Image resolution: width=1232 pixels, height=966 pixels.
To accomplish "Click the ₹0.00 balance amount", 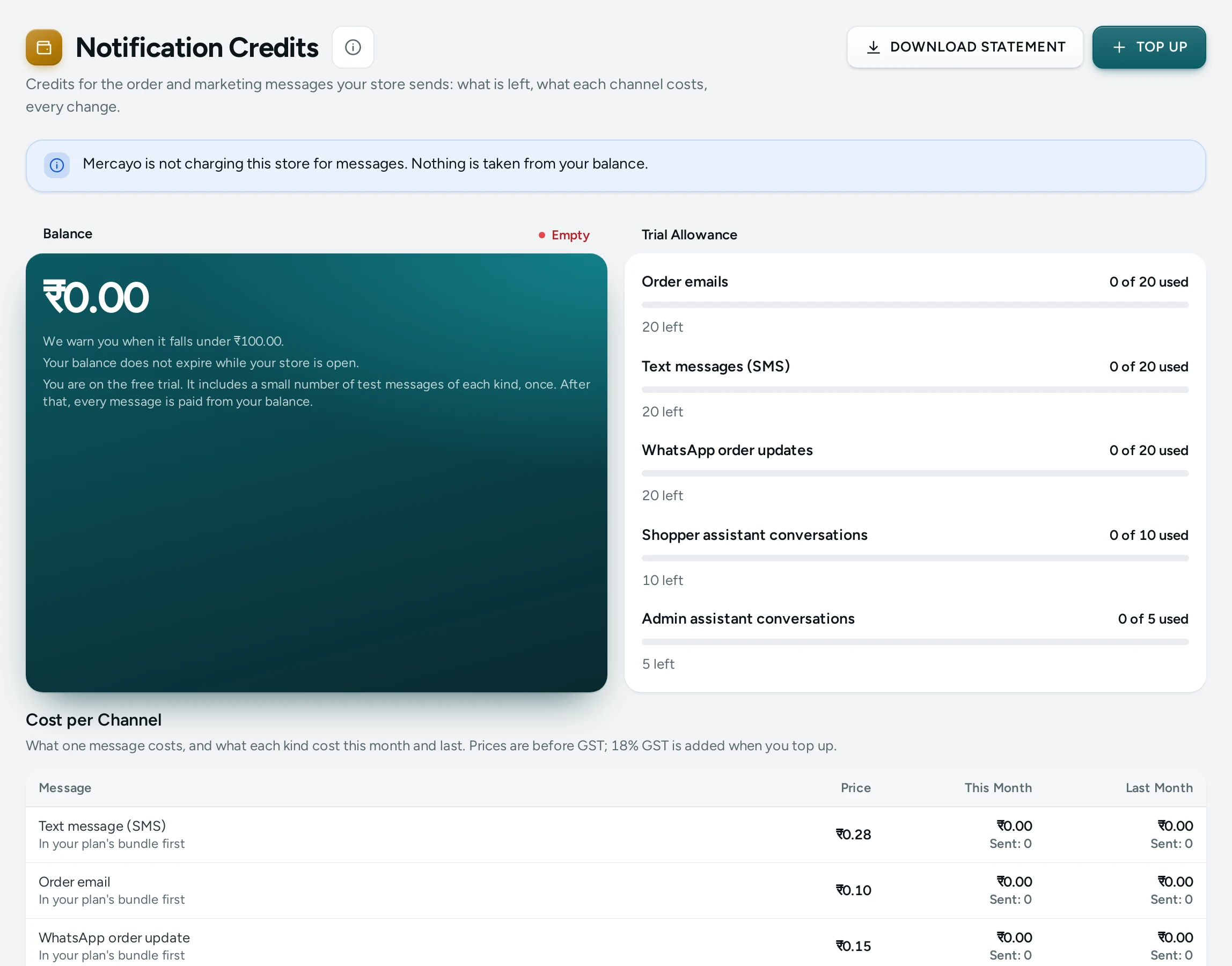I will point(96,297).
